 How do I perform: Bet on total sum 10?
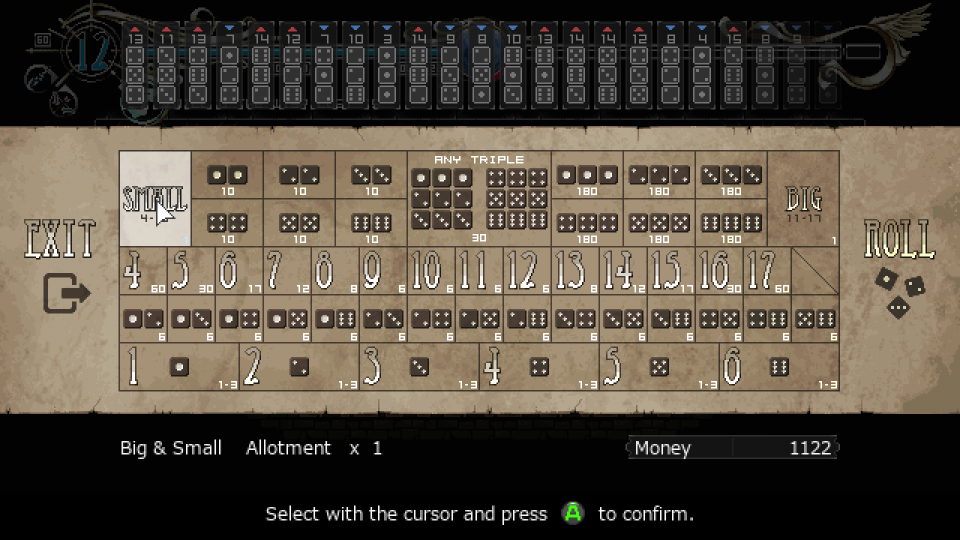(x=430, y=270)
